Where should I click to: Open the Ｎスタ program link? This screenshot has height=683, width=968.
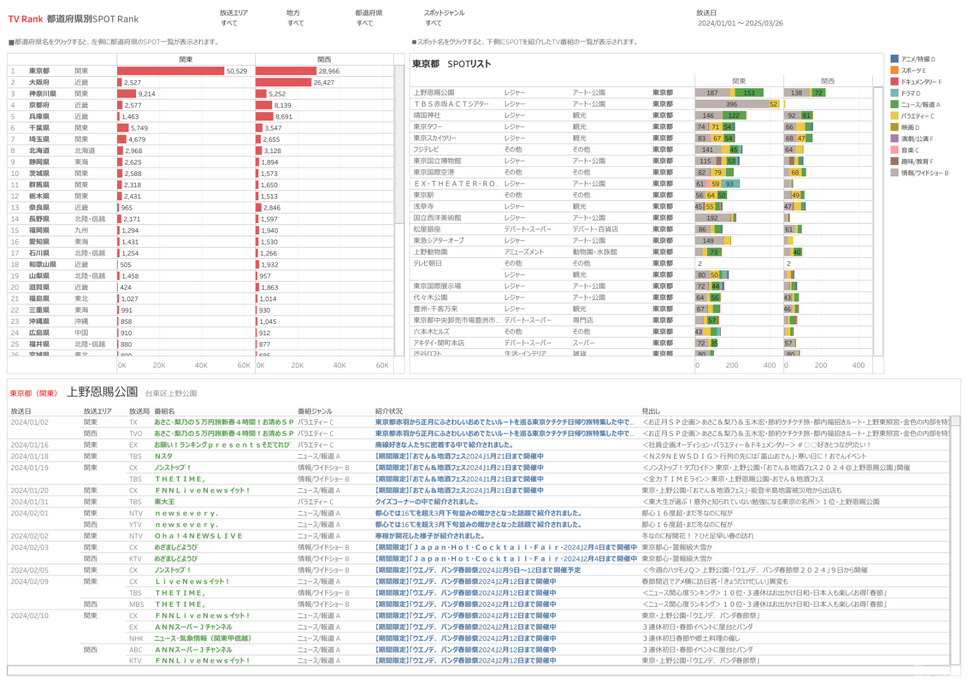(163, 455)
